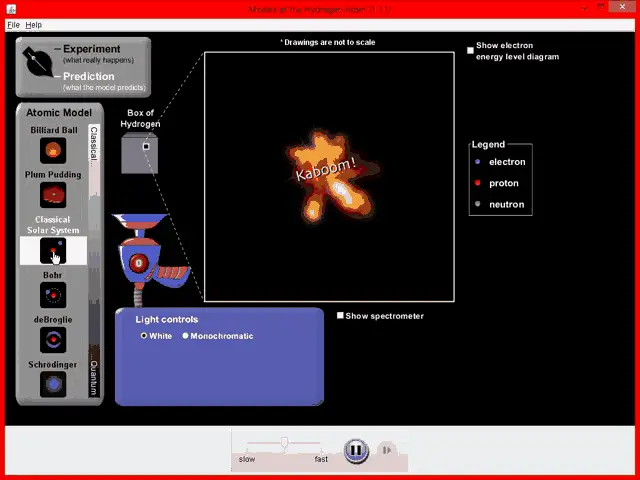Open the Help menu
This screenshot has width=640, height=480.
[x=34, y=24]
